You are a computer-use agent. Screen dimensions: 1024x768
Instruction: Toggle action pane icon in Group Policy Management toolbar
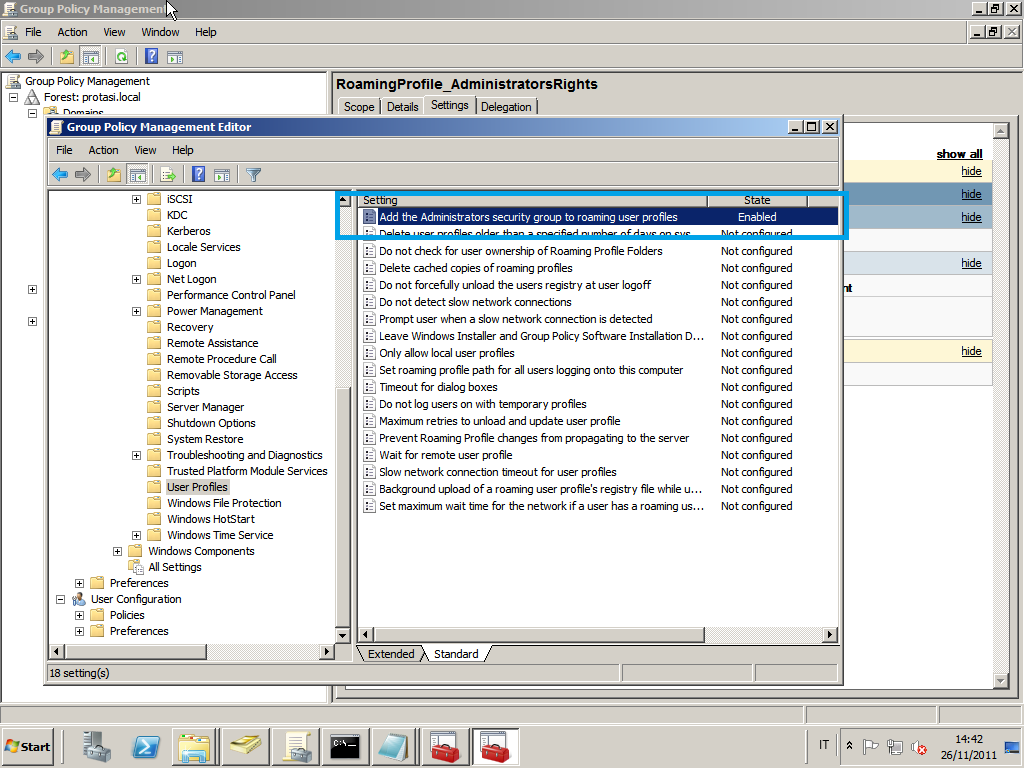pyautogui.click(x=175, y=57)
